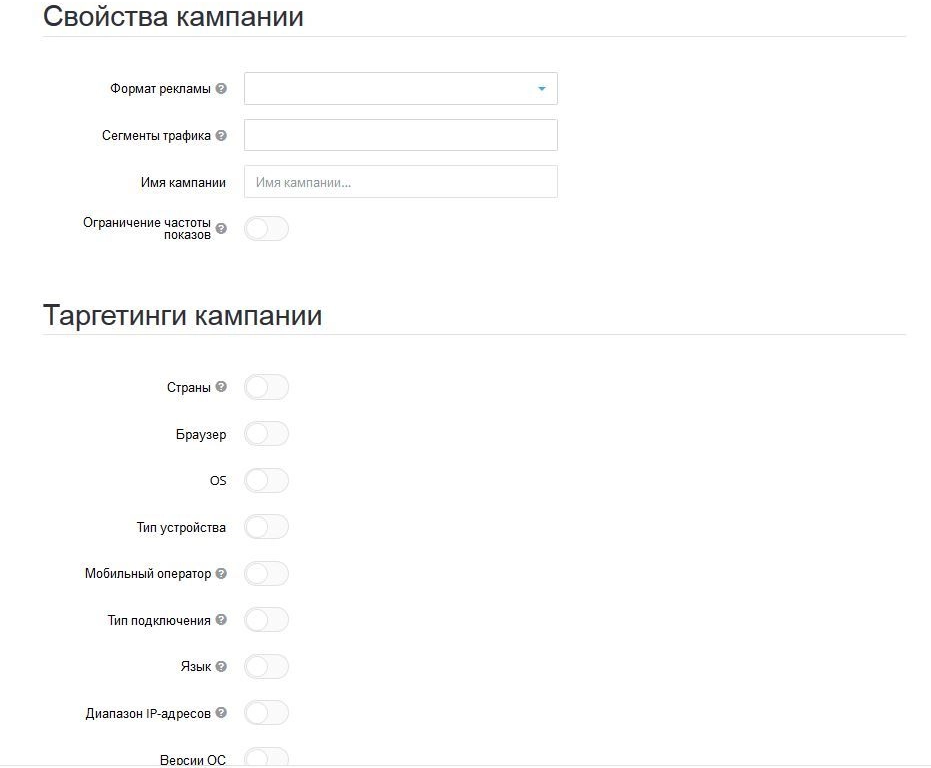Click the Имя кампании input field
The width and height of the screenshot is (931, 768).
(400, 181)
